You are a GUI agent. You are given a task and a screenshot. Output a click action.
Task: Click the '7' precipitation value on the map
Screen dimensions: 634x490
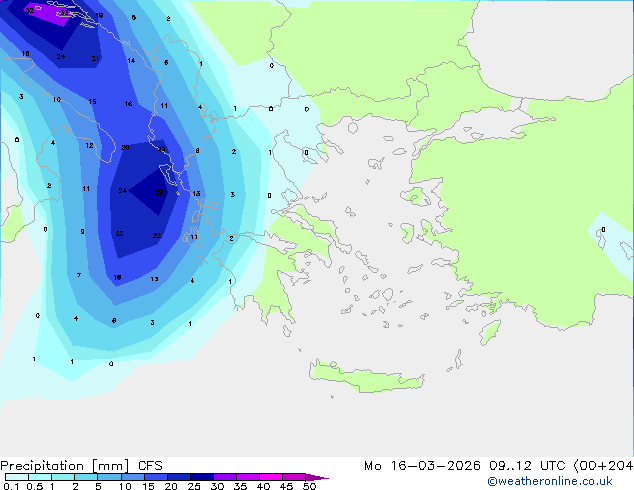point(79,275)
